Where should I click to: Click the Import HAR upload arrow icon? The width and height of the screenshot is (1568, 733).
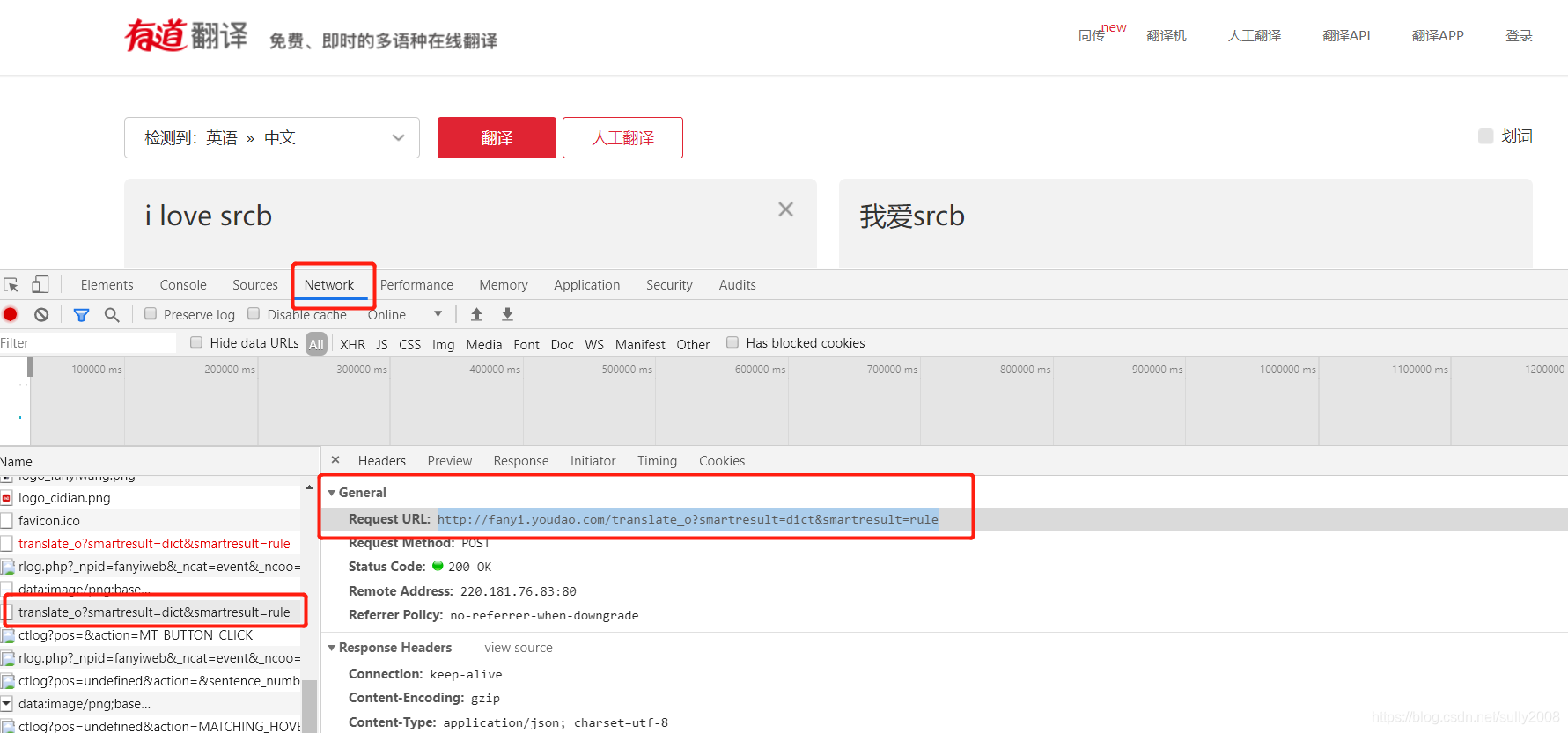coord(476,314)
